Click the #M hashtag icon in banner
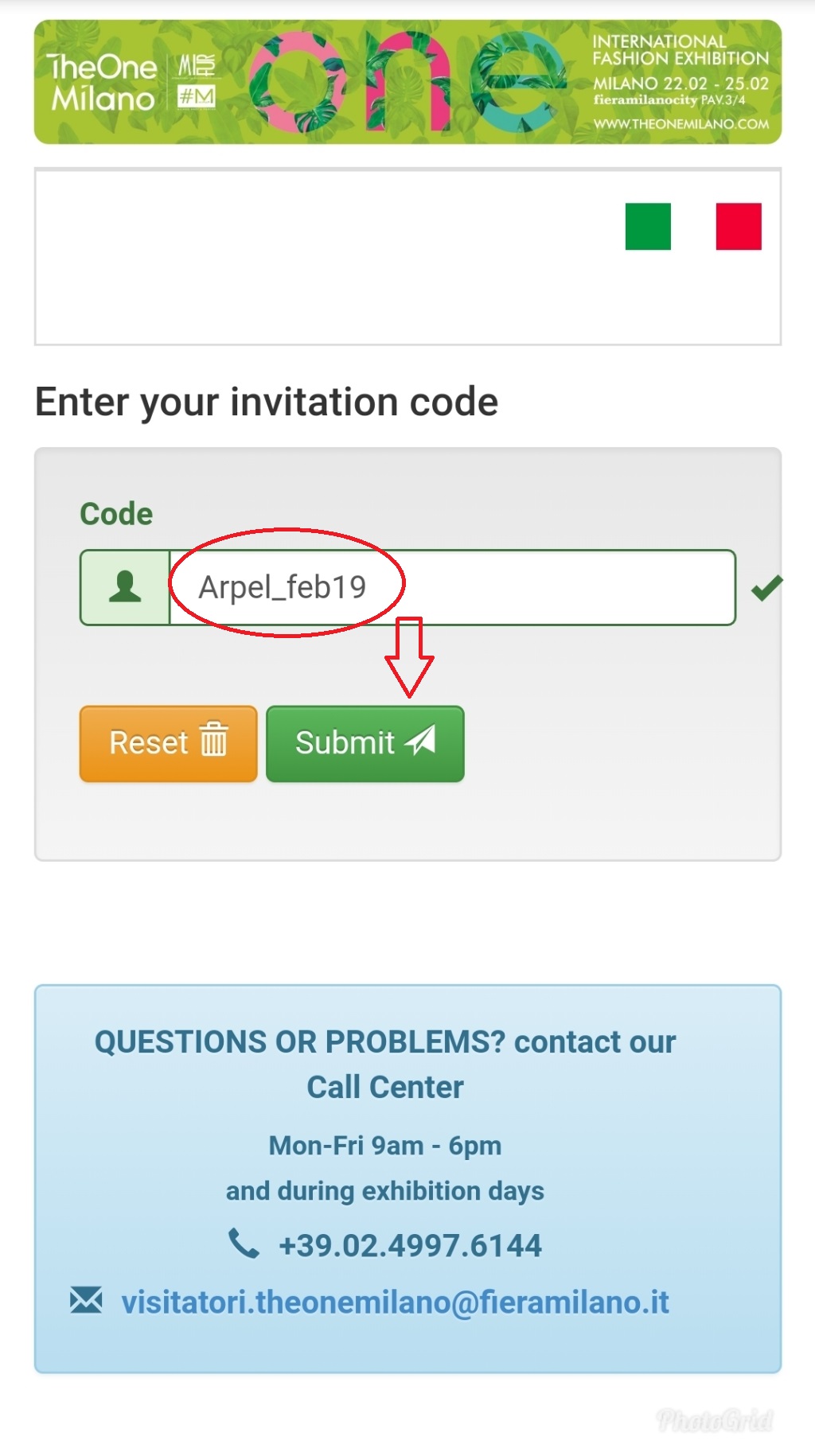 tap(197, 97)
